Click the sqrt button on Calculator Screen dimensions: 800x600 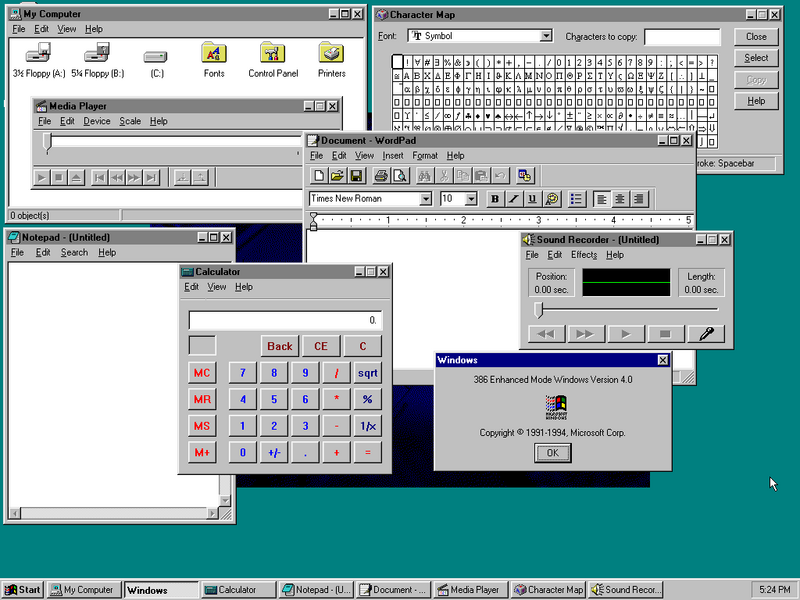367,373
